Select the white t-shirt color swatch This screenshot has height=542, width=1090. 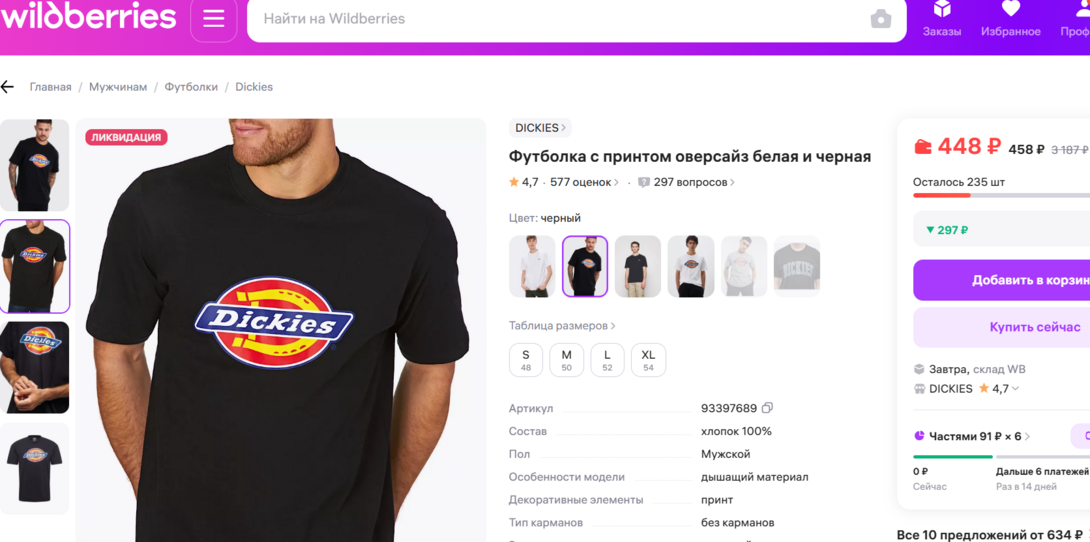(532, 267)
